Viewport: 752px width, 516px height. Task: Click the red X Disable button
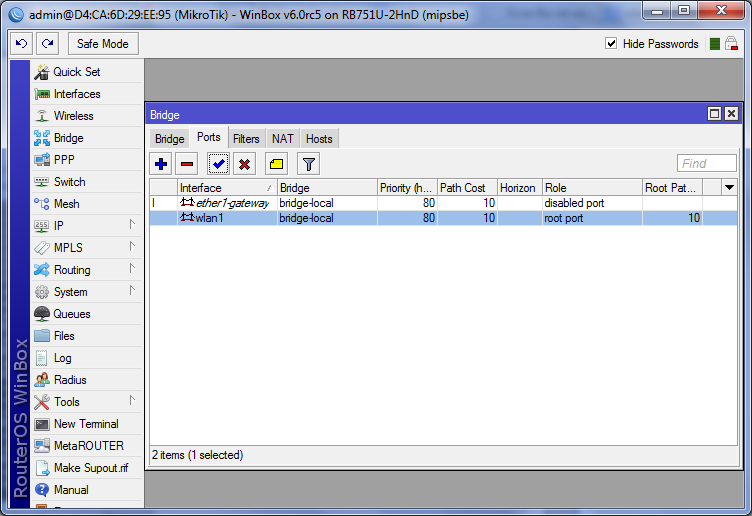[244, 164]
